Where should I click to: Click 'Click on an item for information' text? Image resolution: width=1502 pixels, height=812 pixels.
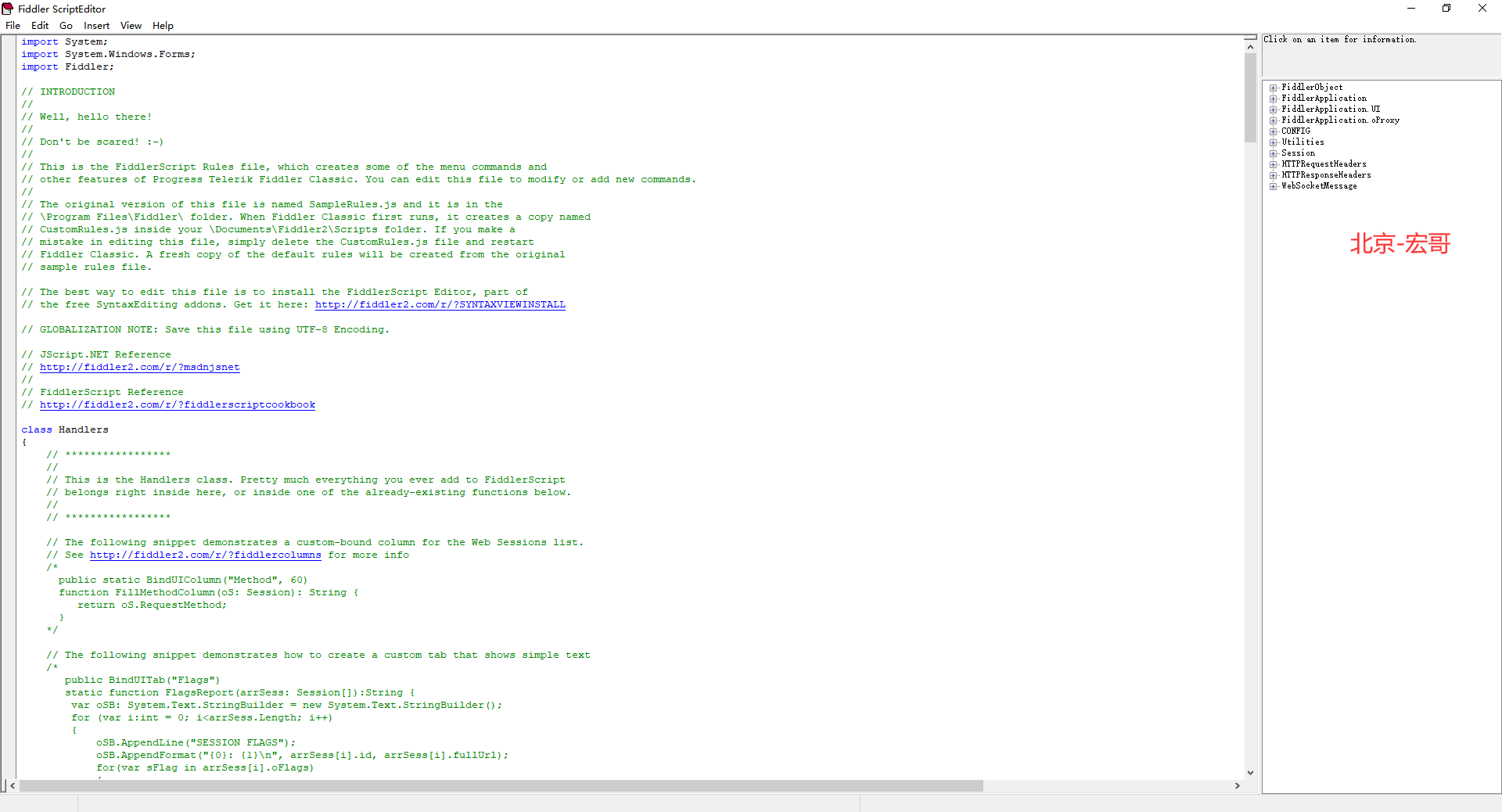point(1339,40)
